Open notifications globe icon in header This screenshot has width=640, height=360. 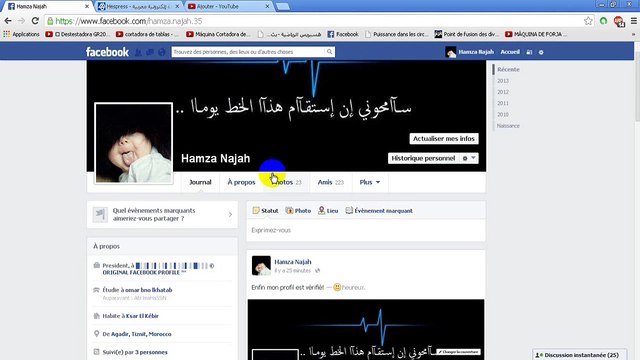162,52
